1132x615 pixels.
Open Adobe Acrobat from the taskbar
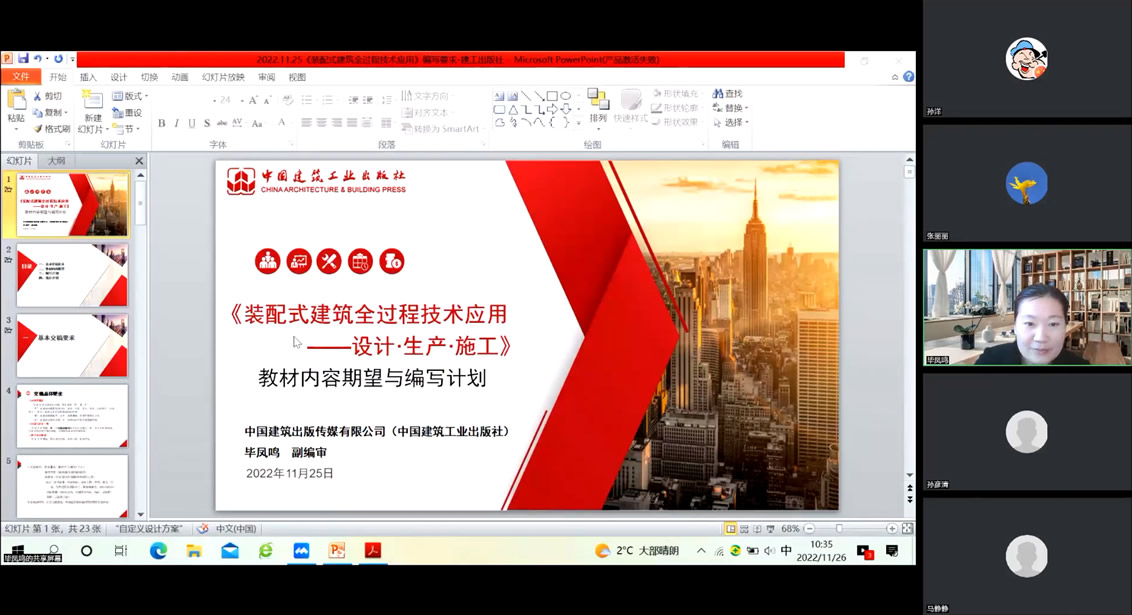pyautogui.click(x=373, y=551)
